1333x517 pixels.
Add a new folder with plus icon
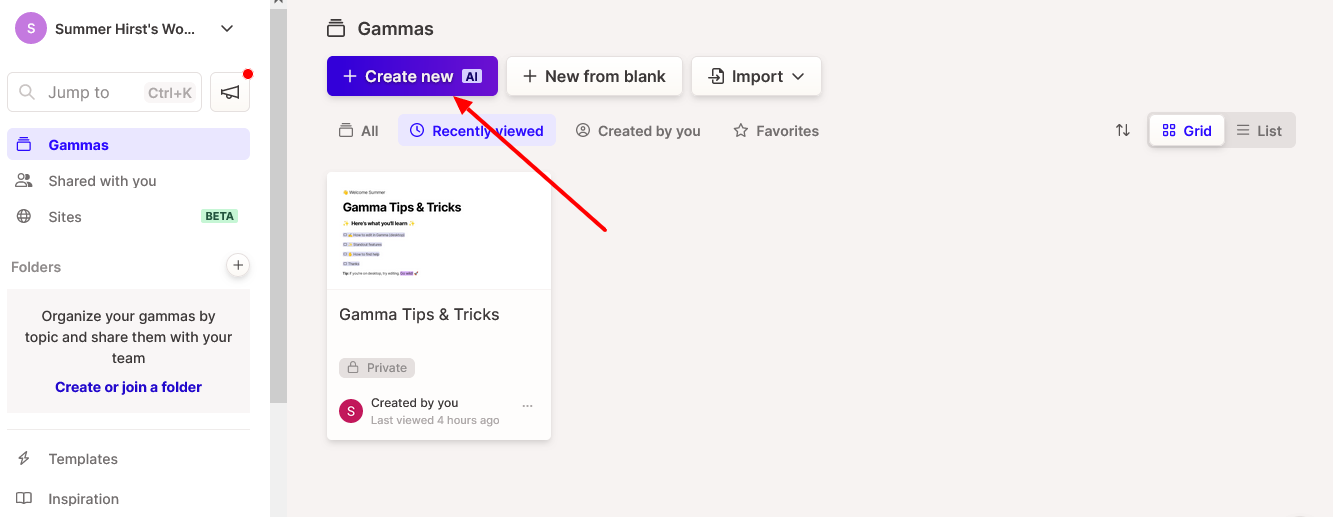pyautogui.click(x=237, y=265)
